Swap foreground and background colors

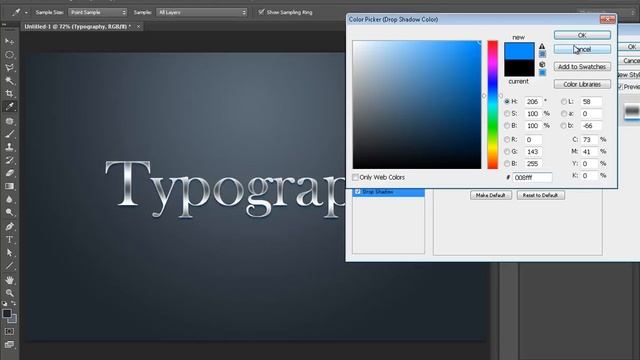click(x=13, y=303)
